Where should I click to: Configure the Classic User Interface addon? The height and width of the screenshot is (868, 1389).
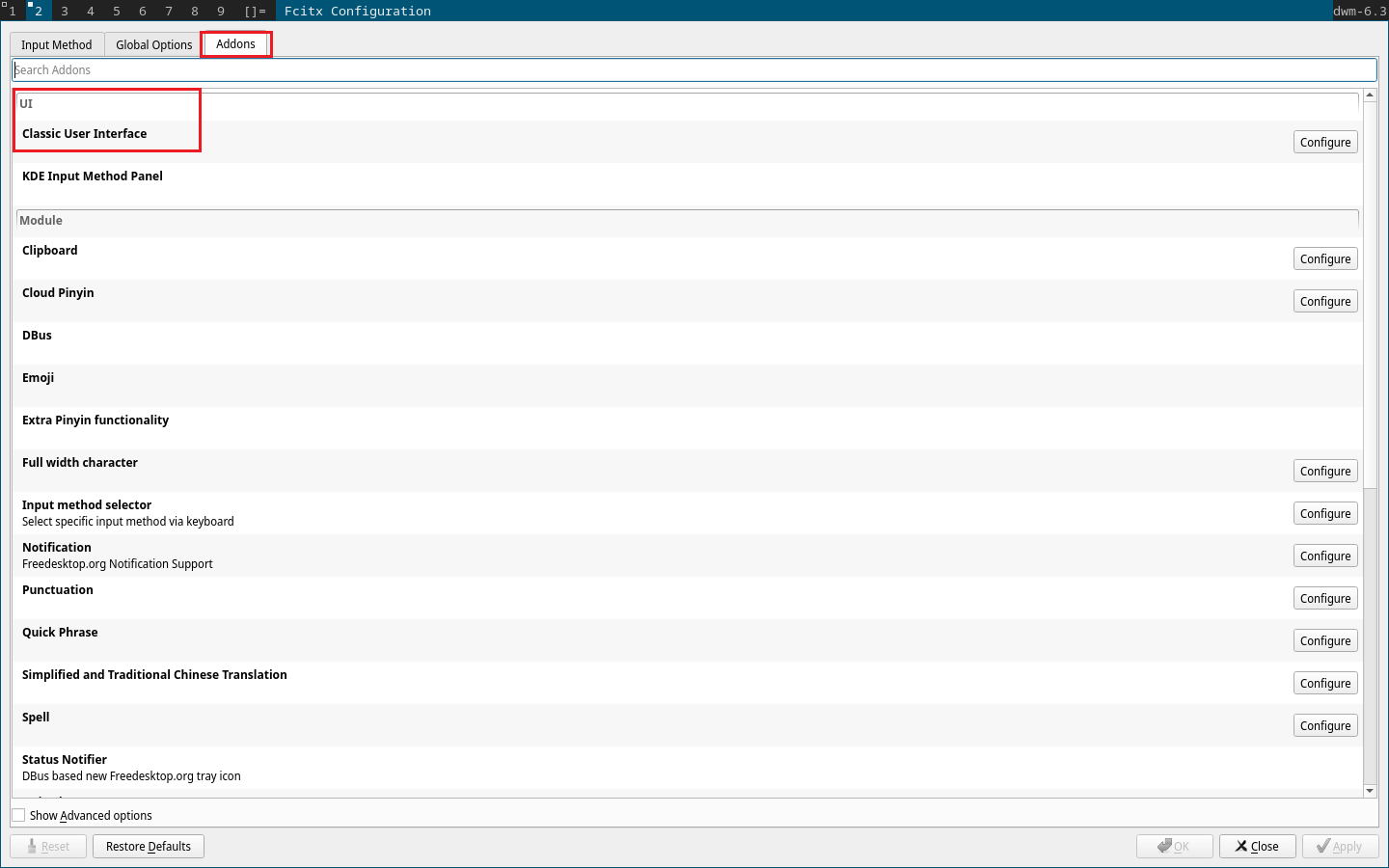click(1325, 142)
